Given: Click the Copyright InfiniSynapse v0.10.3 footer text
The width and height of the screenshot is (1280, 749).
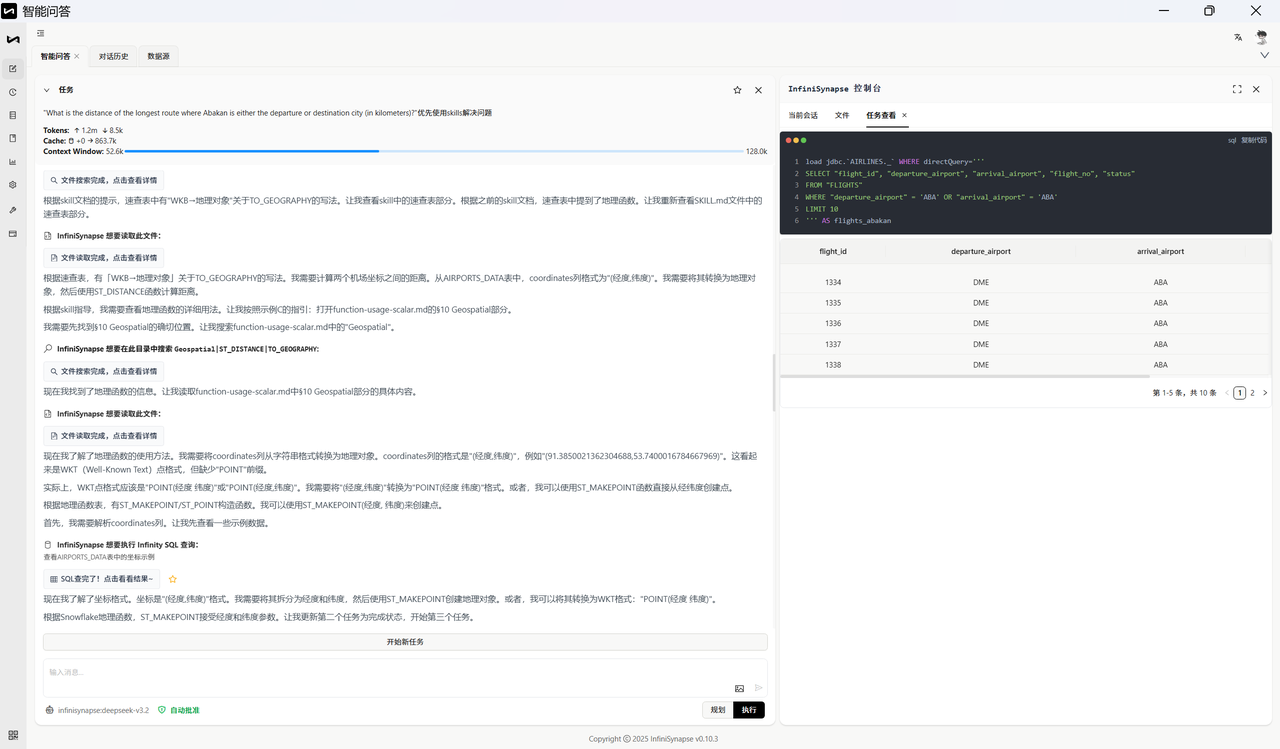Looking at the screenshot, I should (x=653, y=739).
